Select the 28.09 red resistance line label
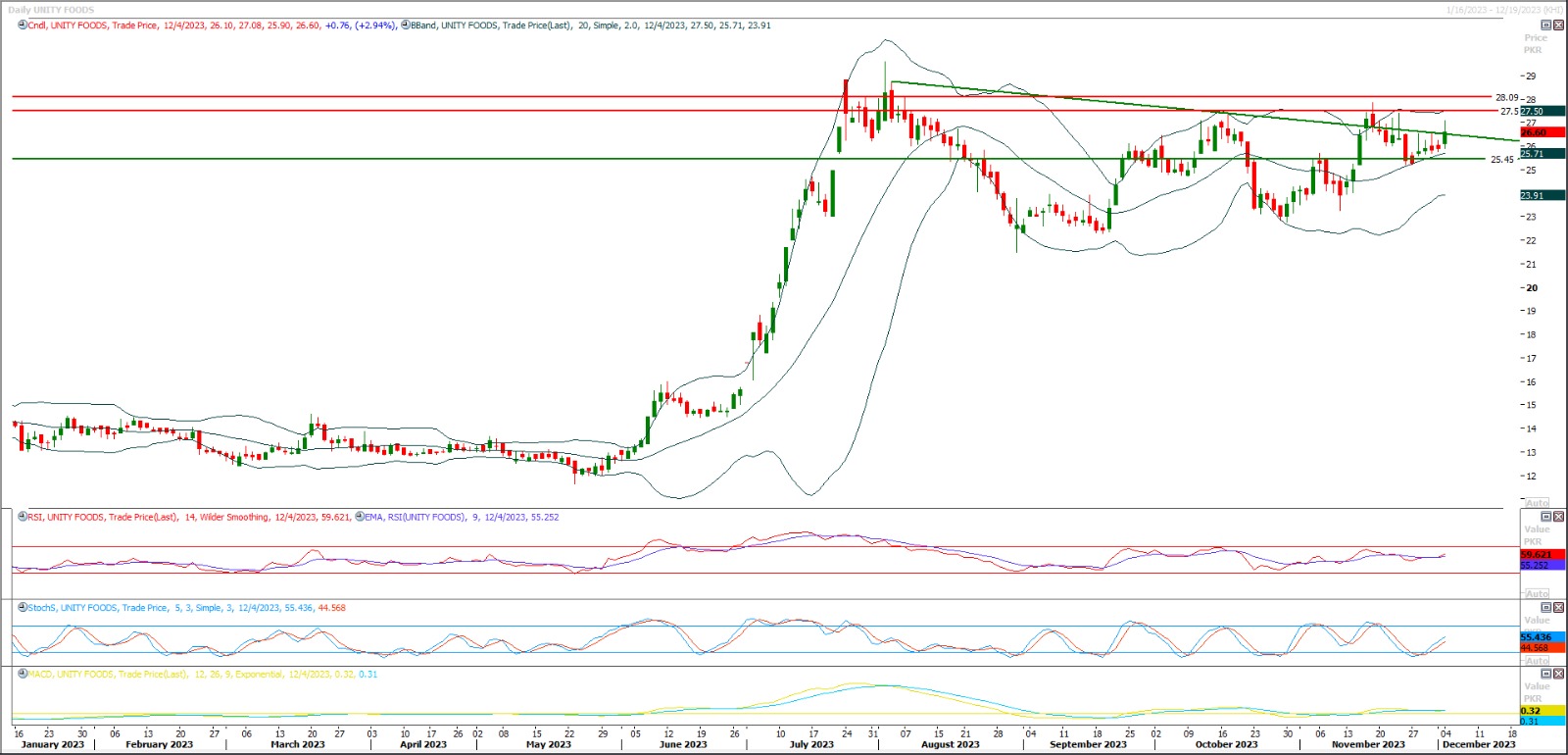 pos(1505,97)
